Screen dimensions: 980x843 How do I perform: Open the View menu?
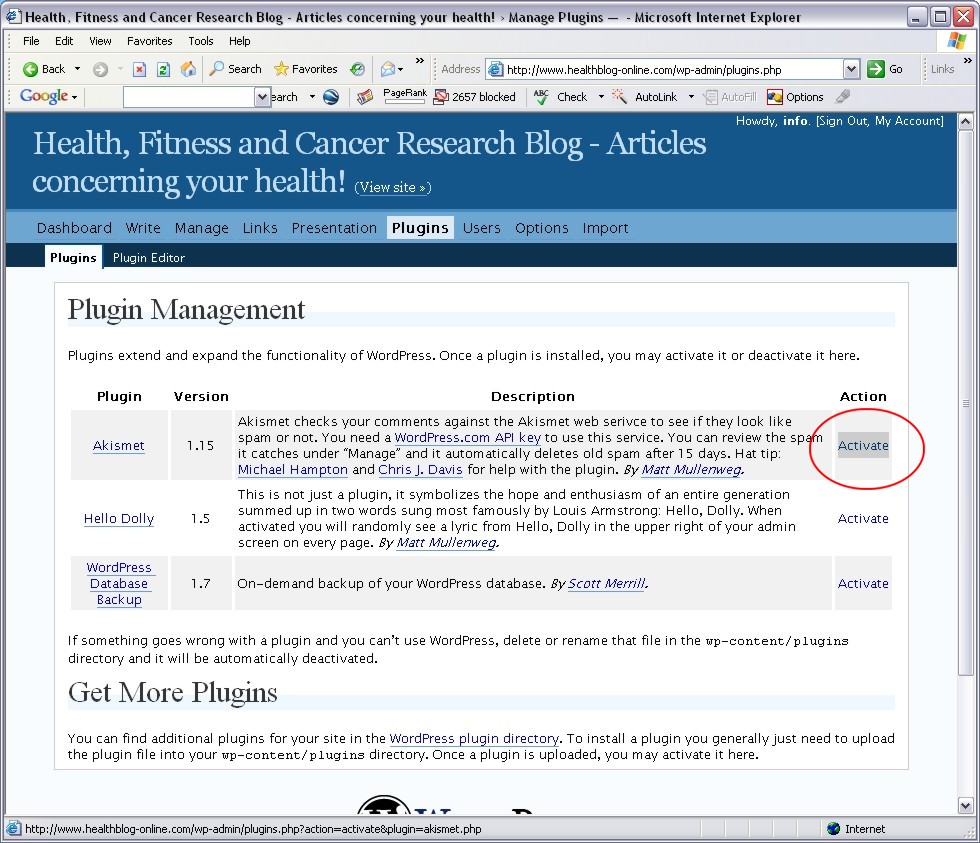[100, 41]
